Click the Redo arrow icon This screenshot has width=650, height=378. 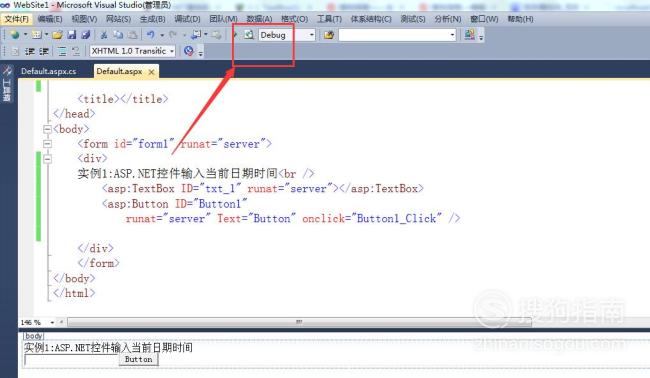coord(173,35)
